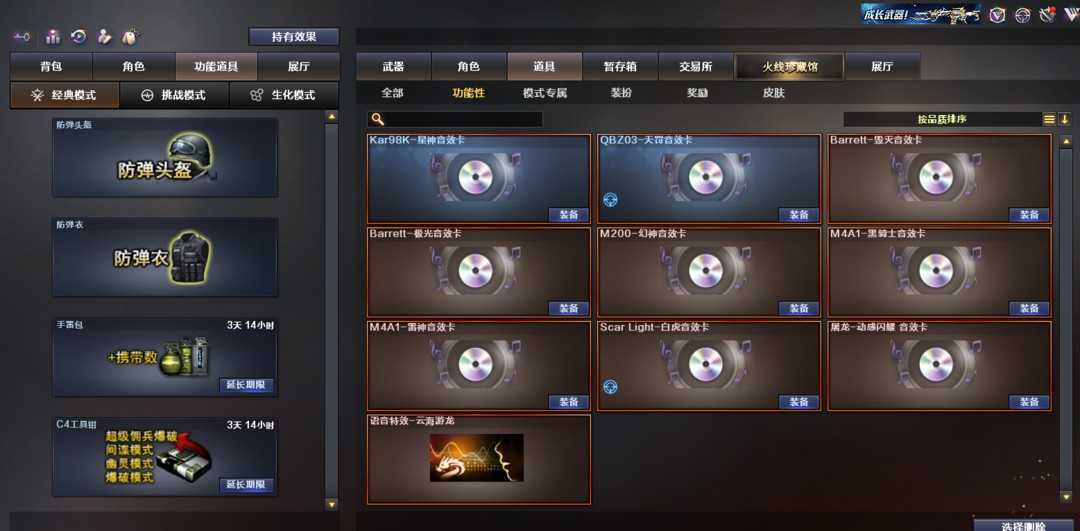Image resolution: width=1080 pixels, height=531 pixels.
Task: Click the left panel scroll-up arrow
Action: point(331,117)
